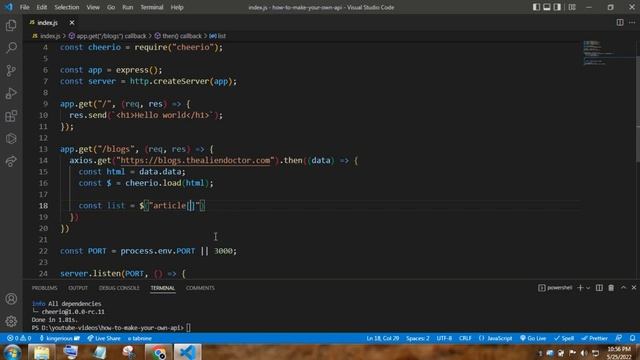Toggle the secondary side bar
This screenshot has height=360, width=640.
pos(557,7)
